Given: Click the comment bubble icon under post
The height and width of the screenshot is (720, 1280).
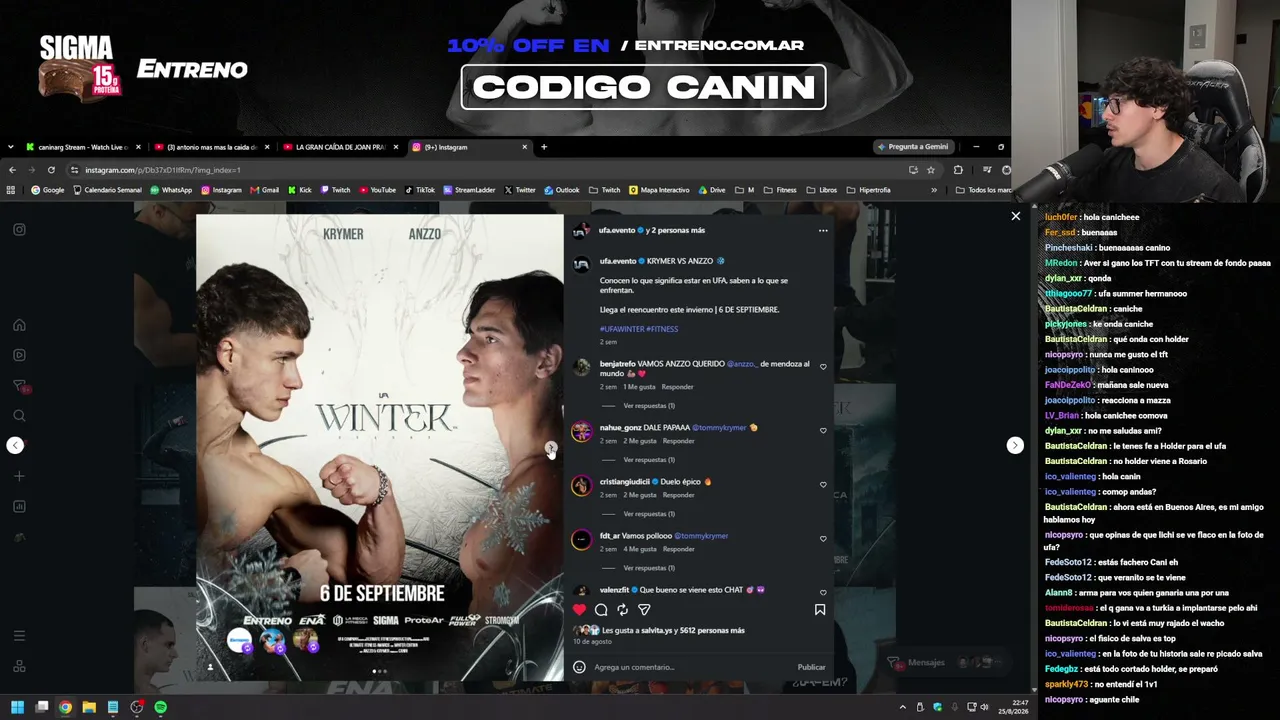Looking at the screenshot, I should point(601,609).
